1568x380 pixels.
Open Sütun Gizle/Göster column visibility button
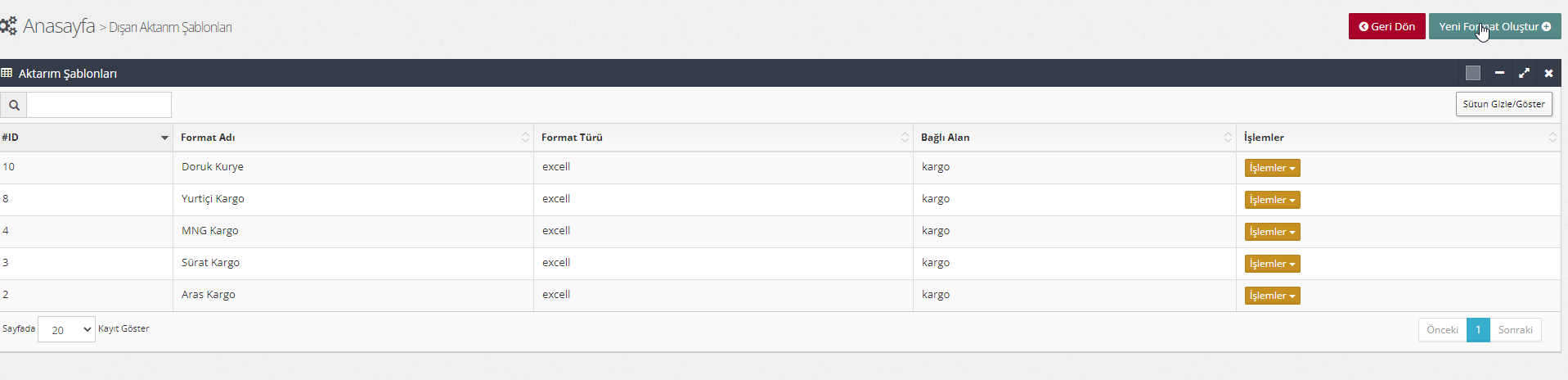1503,104
